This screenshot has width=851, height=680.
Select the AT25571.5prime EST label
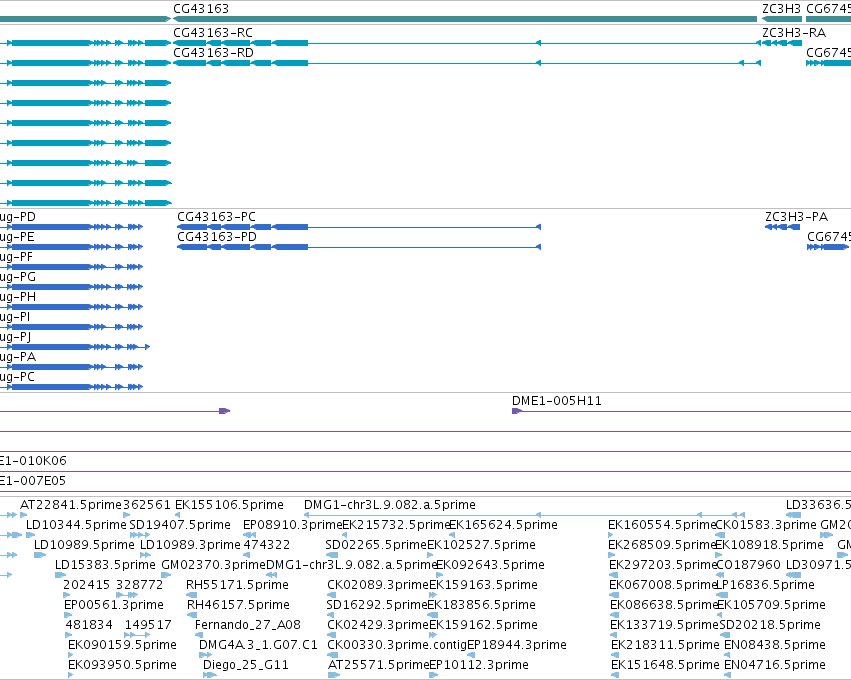click(378, 665)
